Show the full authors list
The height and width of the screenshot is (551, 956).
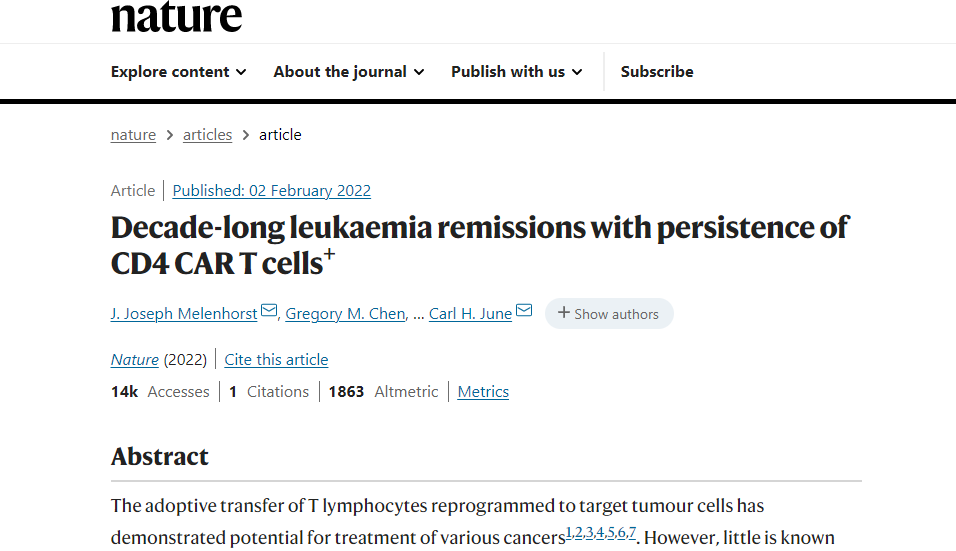coord(609,313)
